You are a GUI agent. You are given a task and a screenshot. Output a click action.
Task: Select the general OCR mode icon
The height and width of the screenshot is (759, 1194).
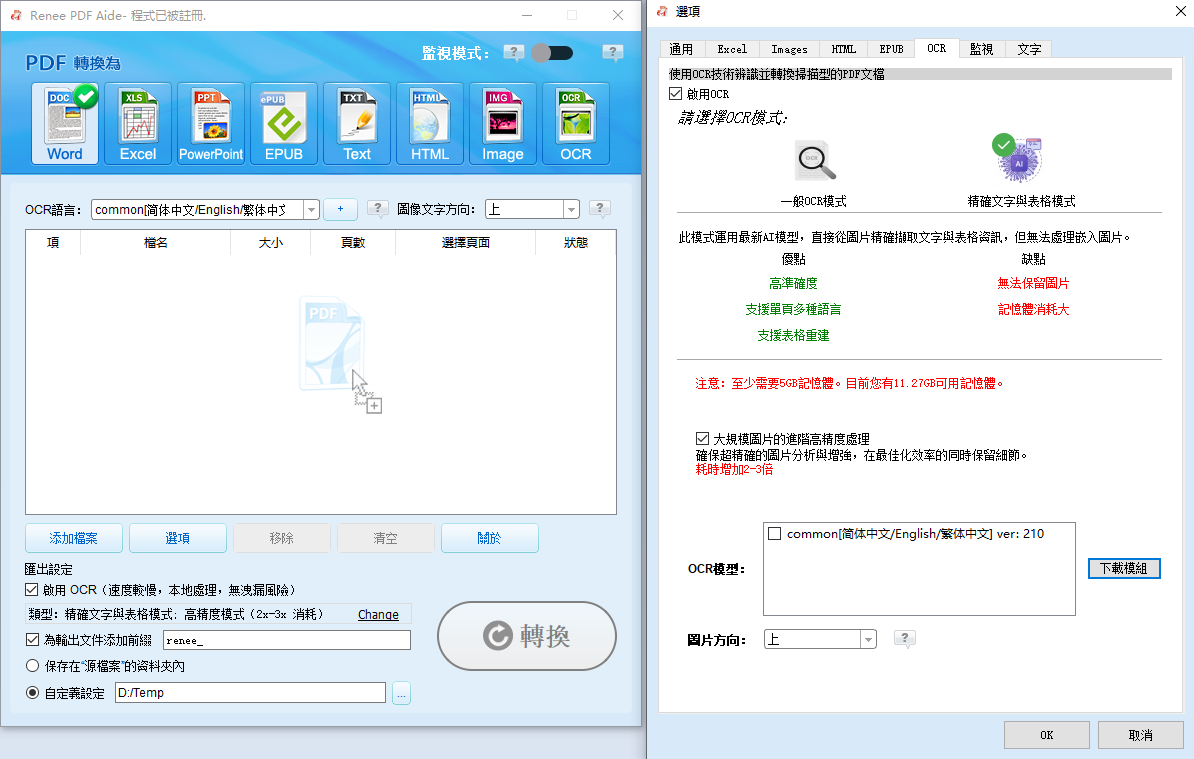click(x=815, y=161)
